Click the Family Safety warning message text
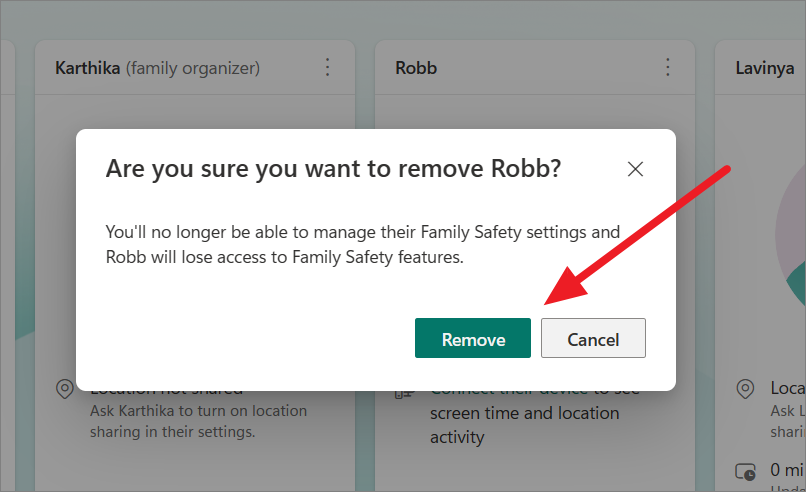The height and width of the screenshot is (492, 806). click(362, 245)
